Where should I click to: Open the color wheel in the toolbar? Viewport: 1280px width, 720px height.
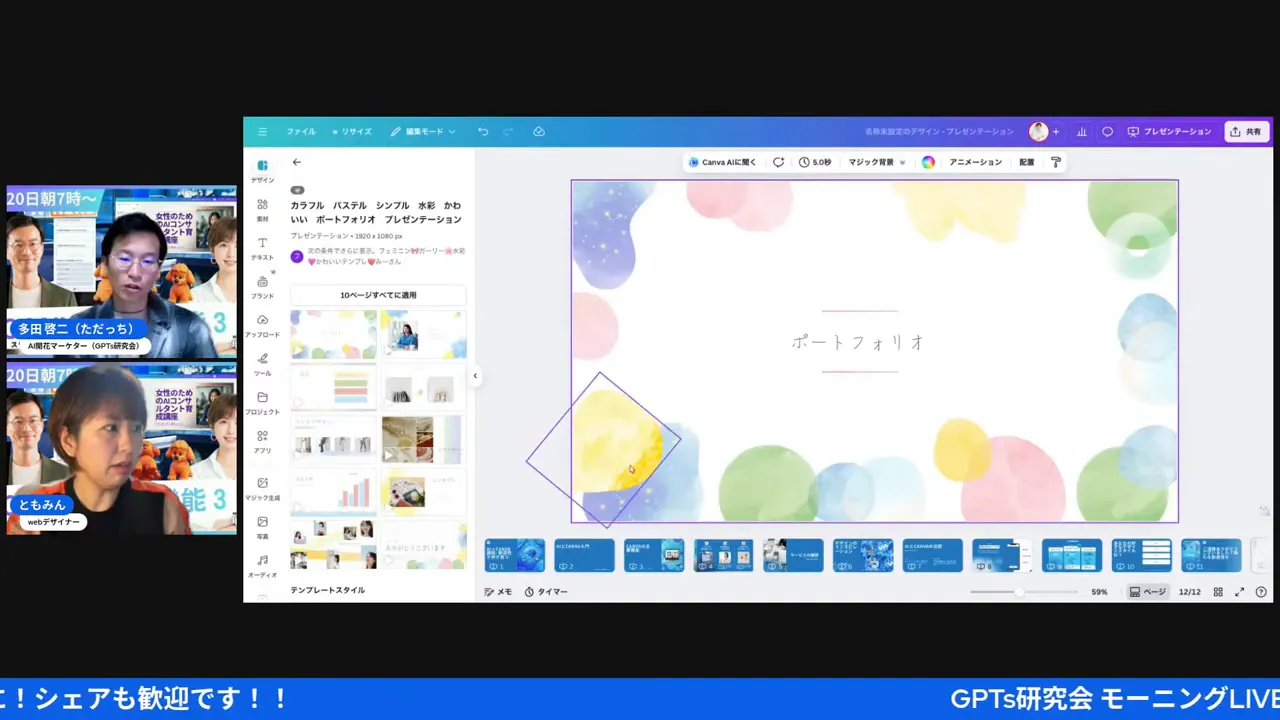(929, 162)
